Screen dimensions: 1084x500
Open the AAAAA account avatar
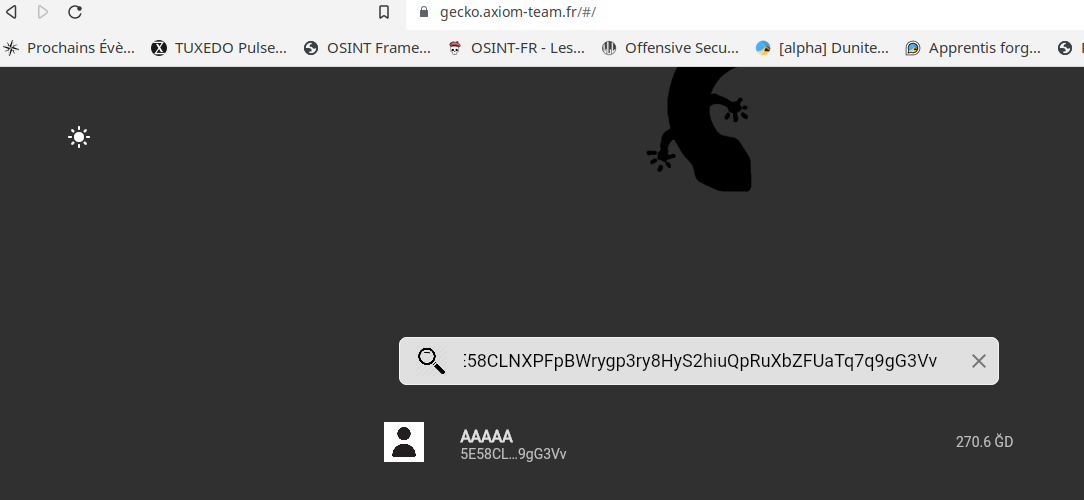click(404, 442)
